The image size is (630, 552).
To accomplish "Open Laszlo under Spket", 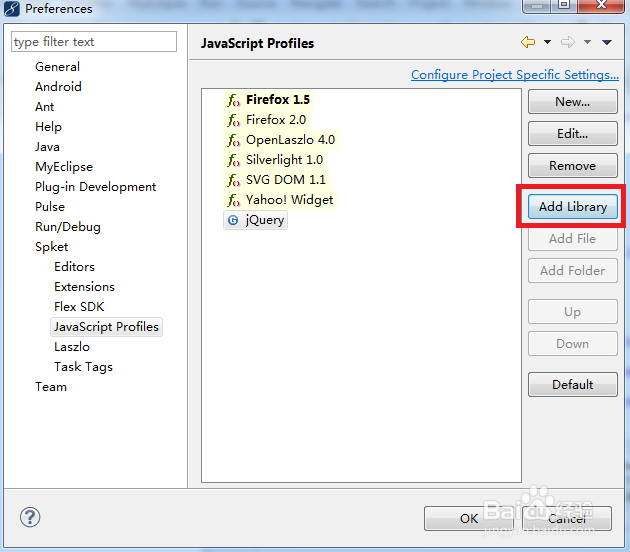I will (72, 347).
